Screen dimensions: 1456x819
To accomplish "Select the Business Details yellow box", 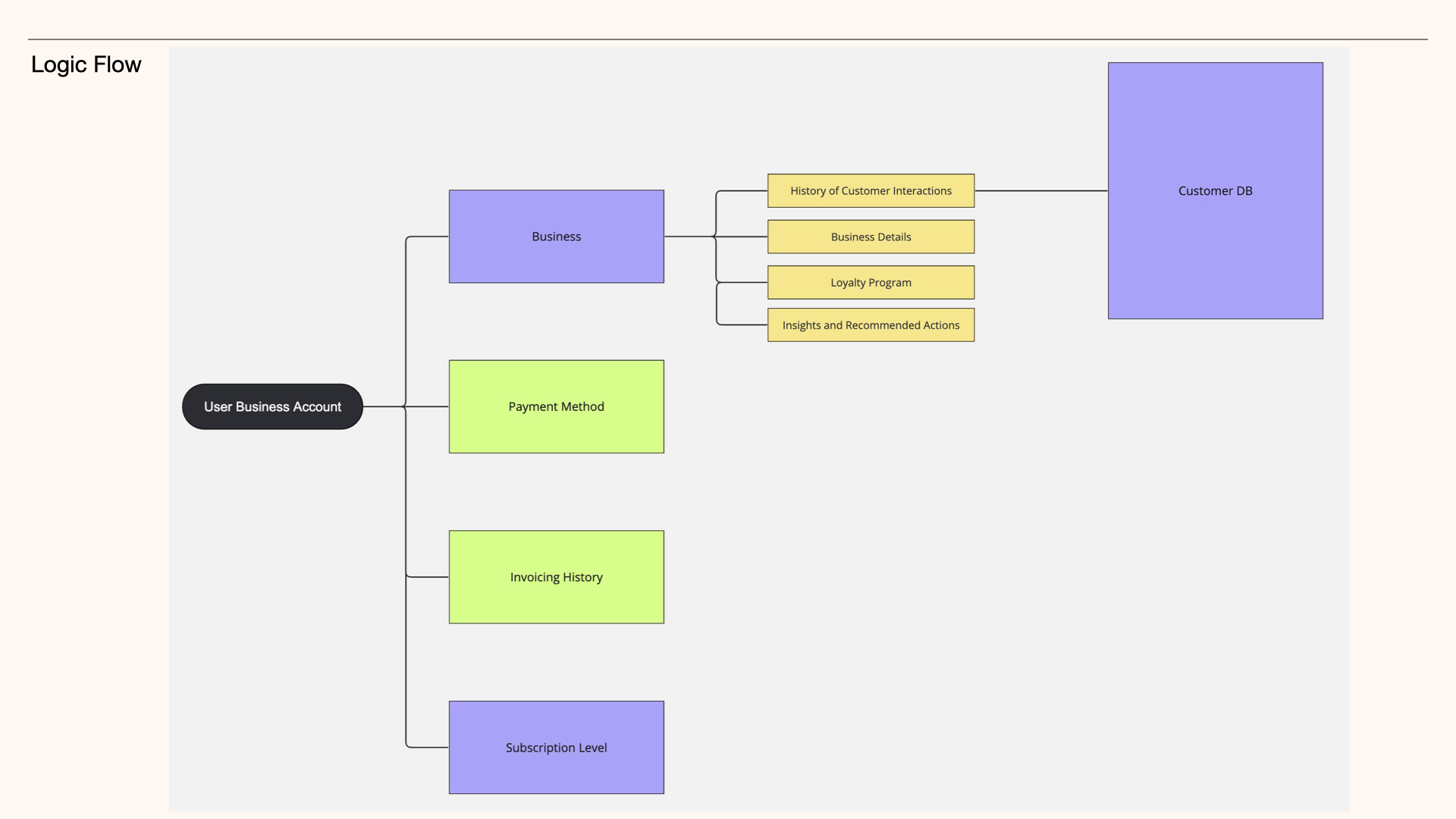I will point(871,237).
